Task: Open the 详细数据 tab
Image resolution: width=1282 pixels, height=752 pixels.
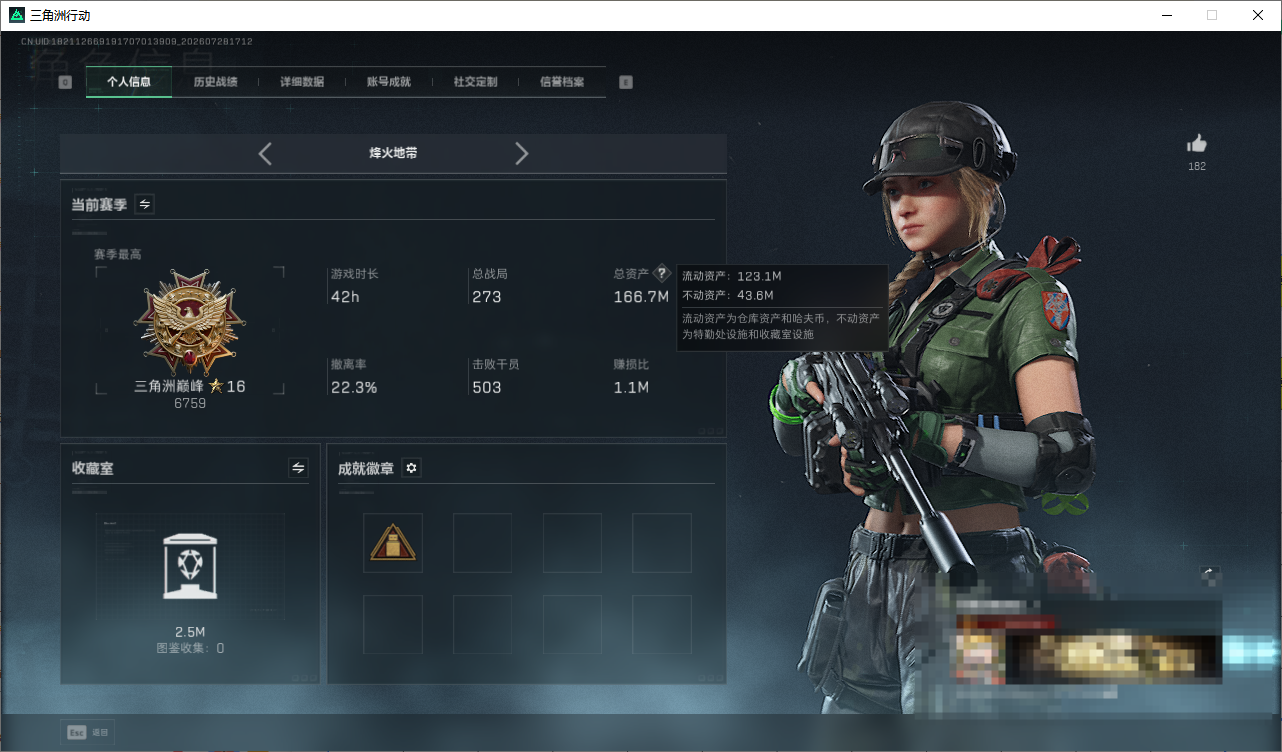Action: click(302, 82)
